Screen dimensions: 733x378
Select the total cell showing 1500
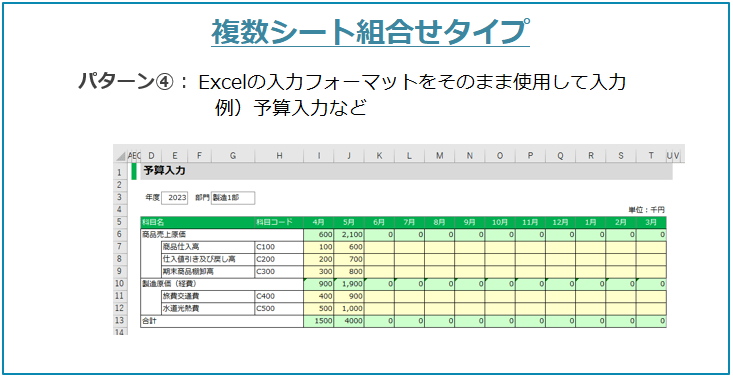click(x=318, y=321)
